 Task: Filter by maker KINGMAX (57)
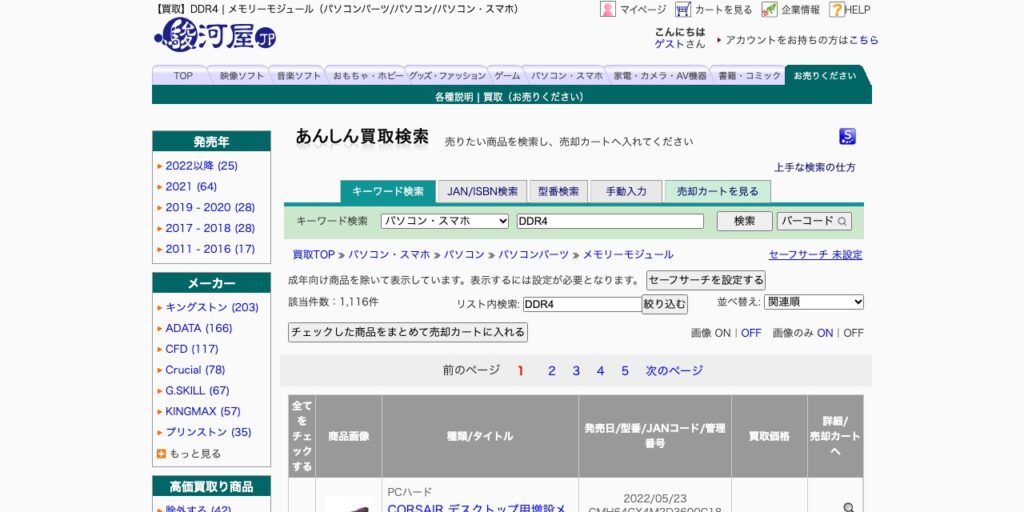(x=202, y=412)
